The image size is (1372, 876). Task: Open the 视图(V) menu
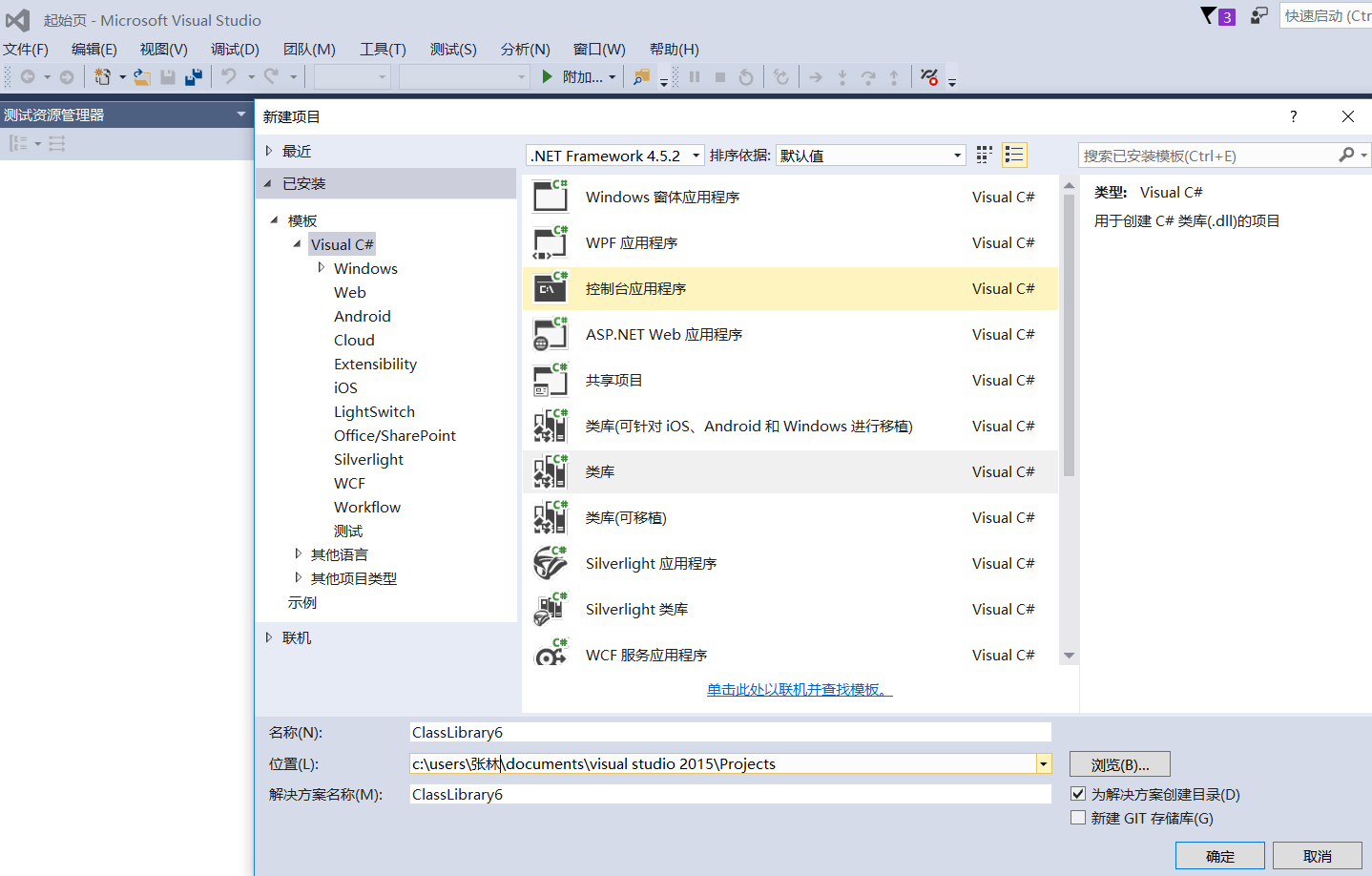coord(164,49)
